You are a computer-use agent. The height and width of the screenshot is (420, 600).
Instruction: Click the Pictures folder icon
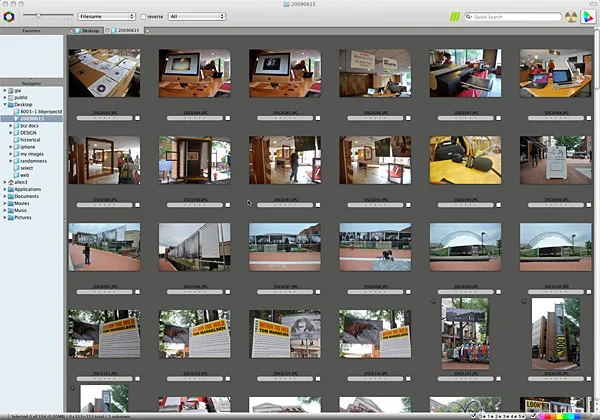[x=11, y=218]
